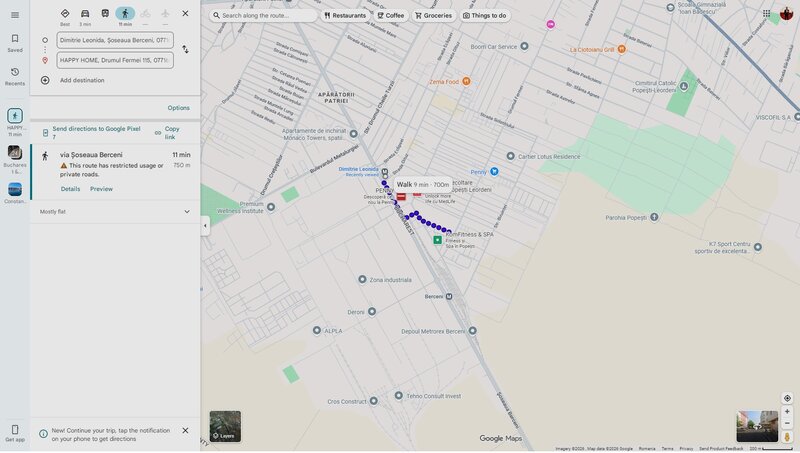Click the Penny supermarket cart marker

494,171
